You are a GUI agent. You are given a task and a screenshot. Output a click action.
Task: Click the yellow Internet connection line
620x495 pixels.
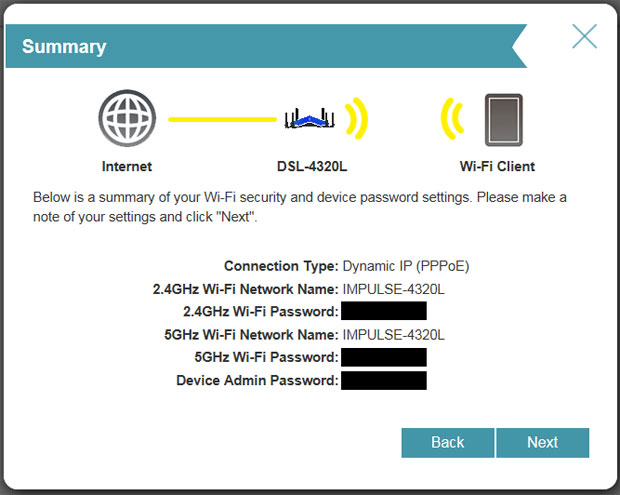coord(222,119)
